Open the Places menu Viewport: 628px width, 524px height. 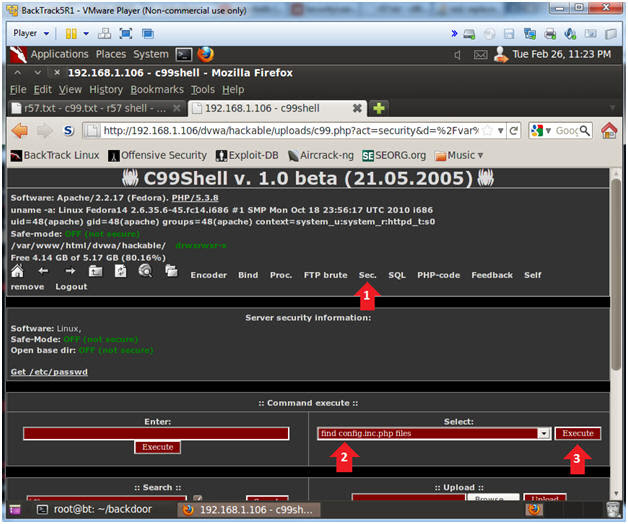(111, 54)
